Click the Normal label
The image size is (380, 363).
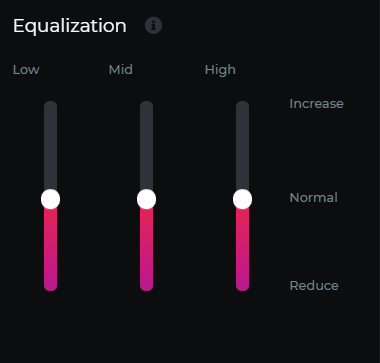(314, 198)
